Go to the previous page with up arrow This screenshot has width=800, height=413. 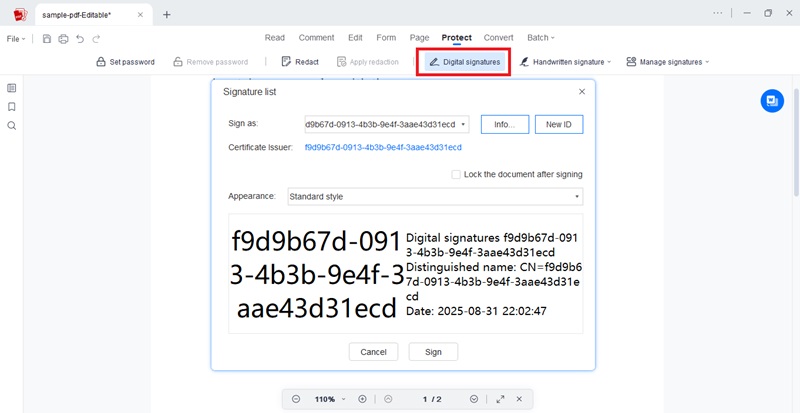pyautogui.click(x=388, y=399)
